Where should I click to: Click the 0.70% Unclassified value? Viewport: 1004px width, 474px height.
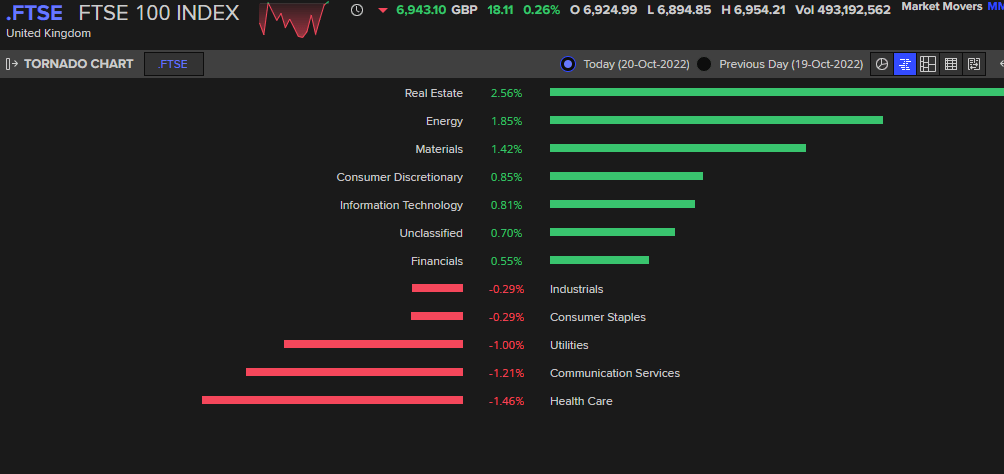point(506,233)
